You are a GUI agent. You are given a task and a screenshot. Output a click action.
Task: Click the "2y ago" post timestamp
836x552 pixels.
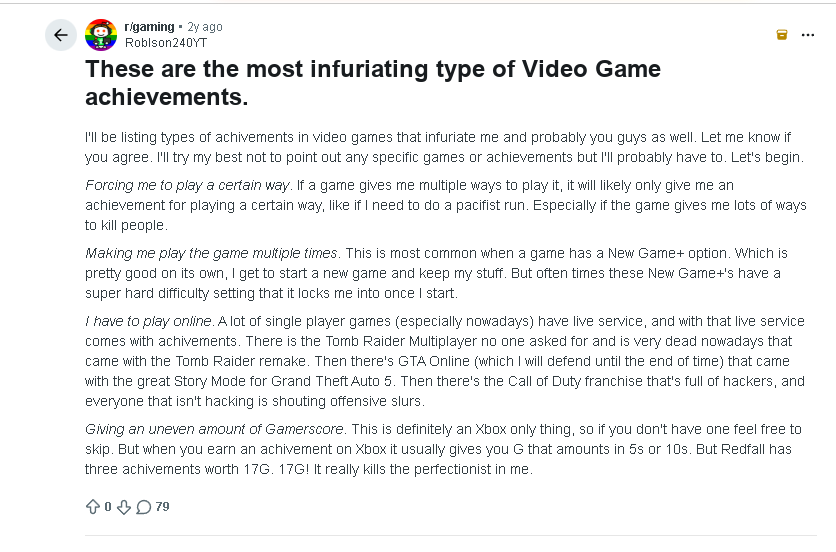(205, 27)
